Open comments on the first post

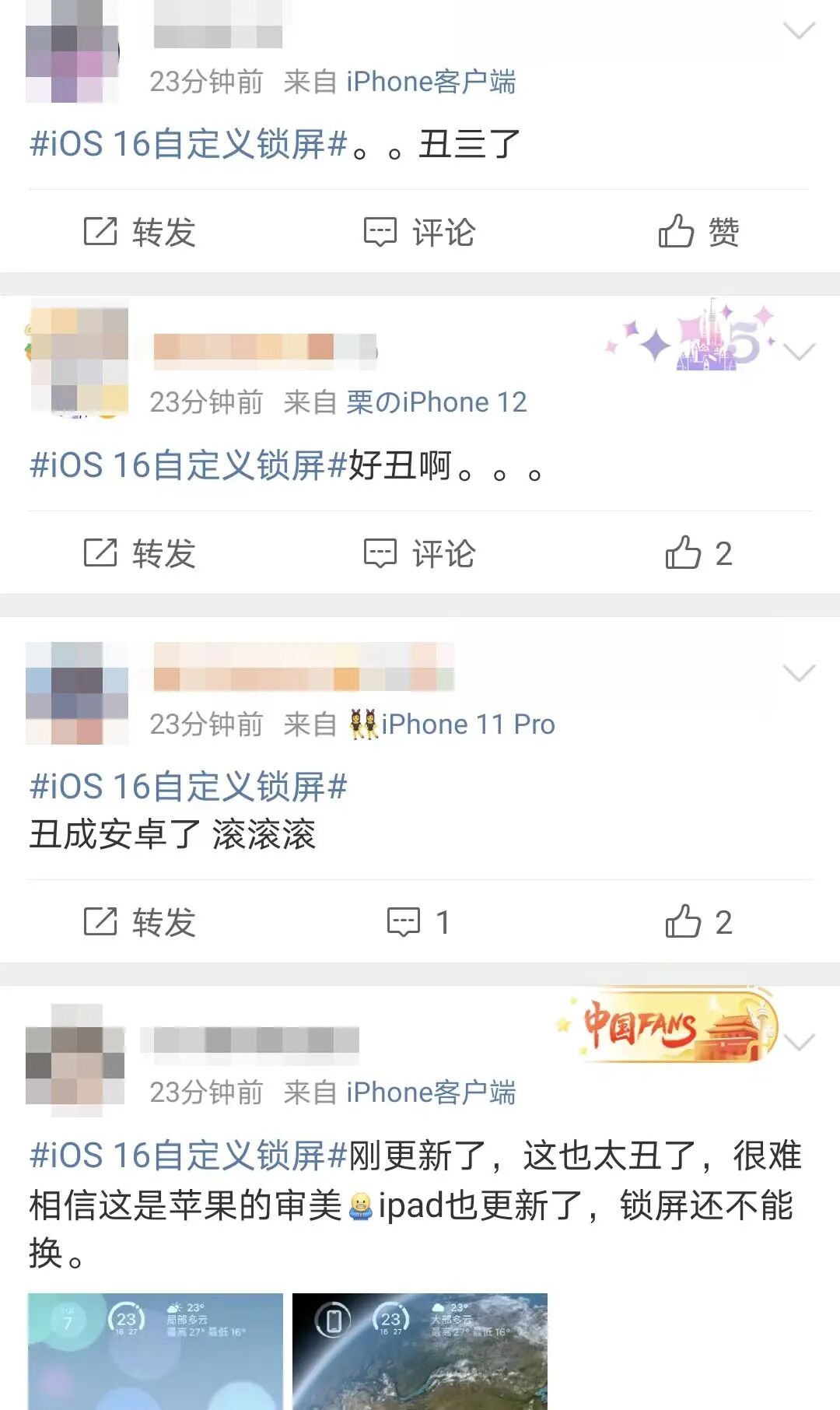point(419,232)
